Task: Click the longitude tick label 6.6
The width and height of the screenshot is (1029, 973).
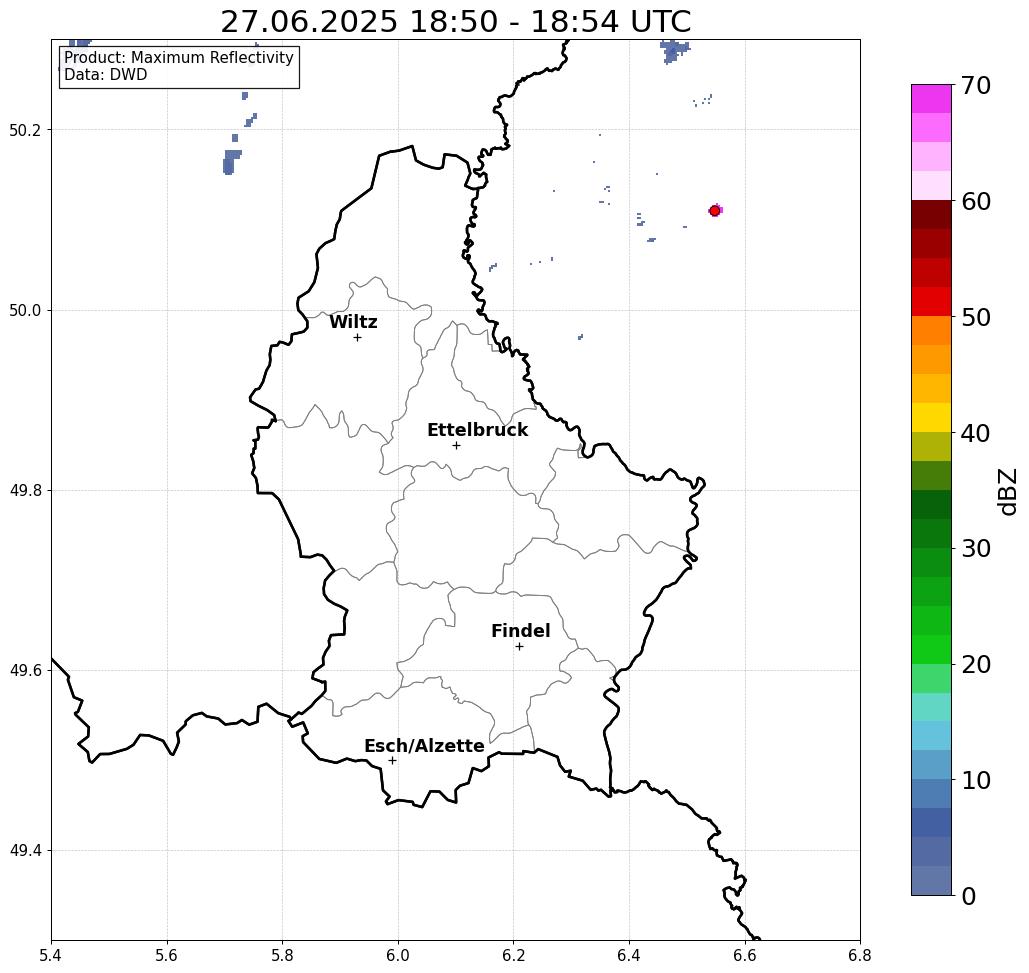Action: coord(745,955)
